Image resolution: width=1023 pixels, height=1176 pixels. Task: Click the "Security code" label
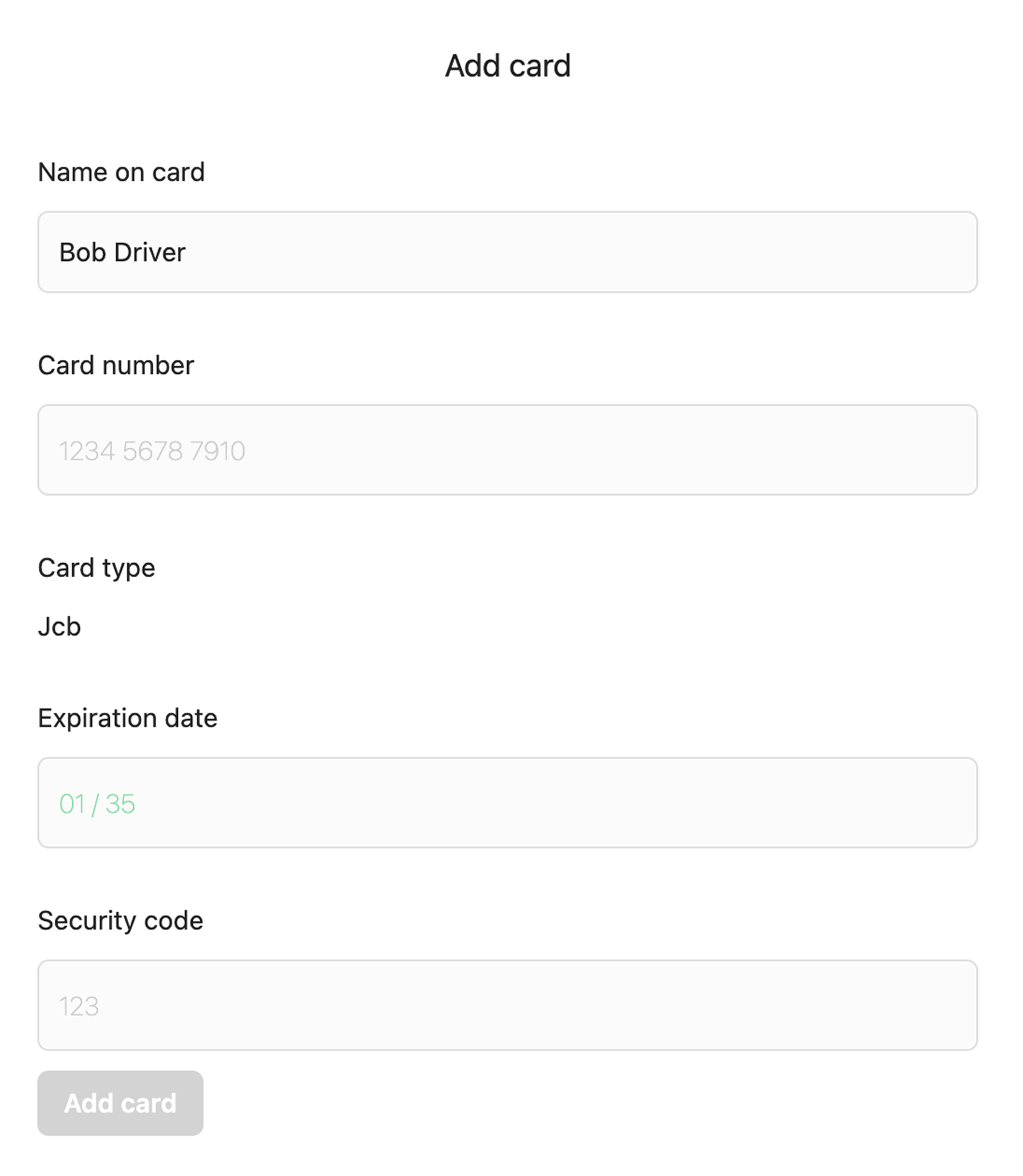click(x=120, y=921)
